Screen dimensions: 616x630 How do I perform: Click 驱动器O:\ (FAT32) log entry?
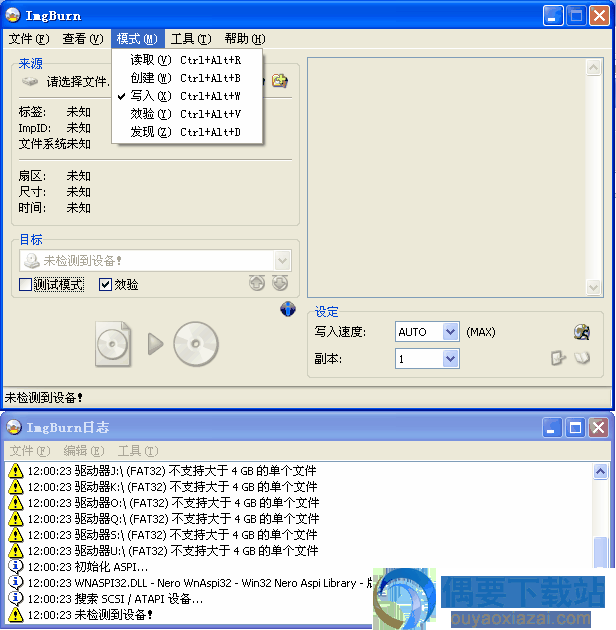[x=173, y=503]
